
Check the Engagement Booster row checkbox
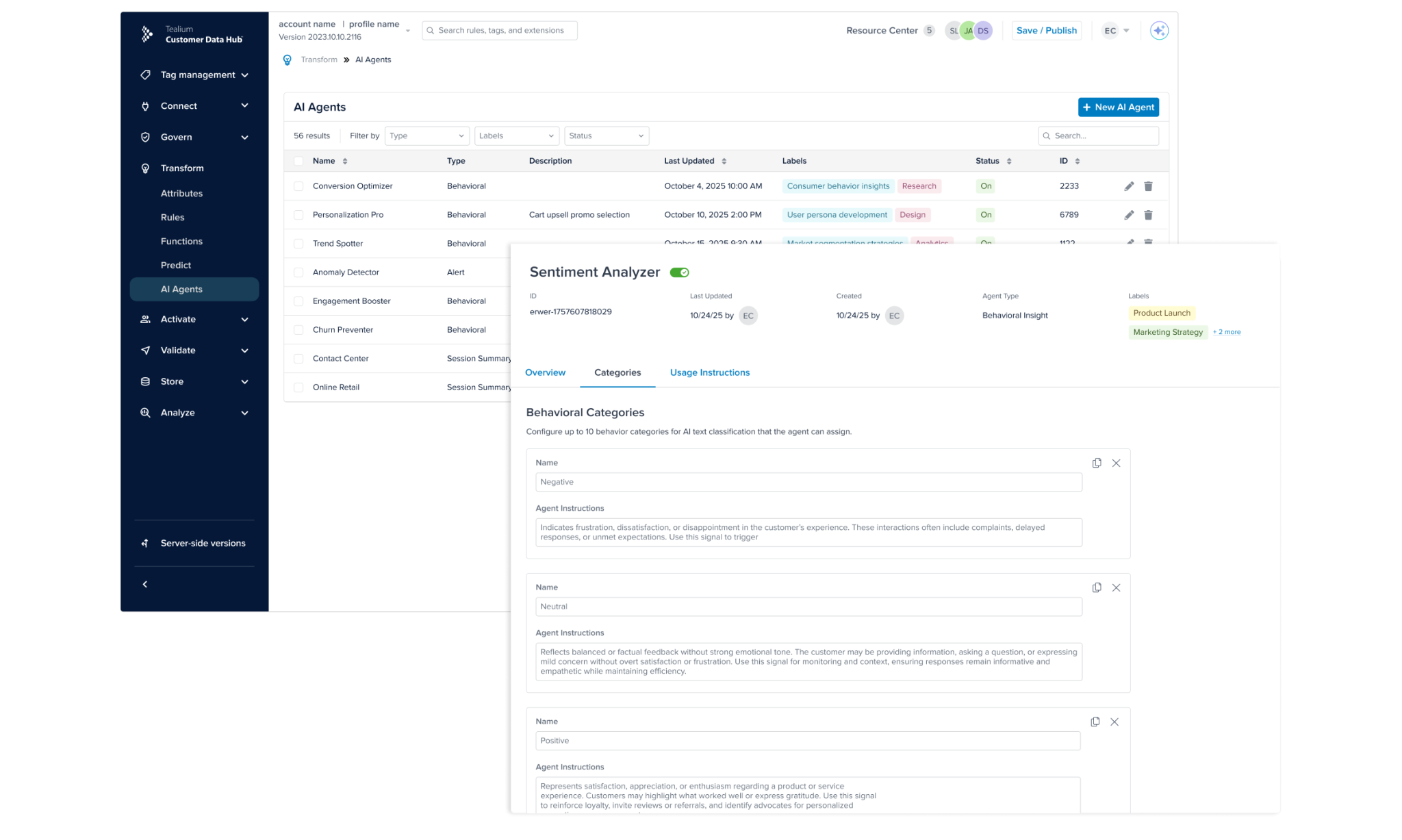coord(298,301)
